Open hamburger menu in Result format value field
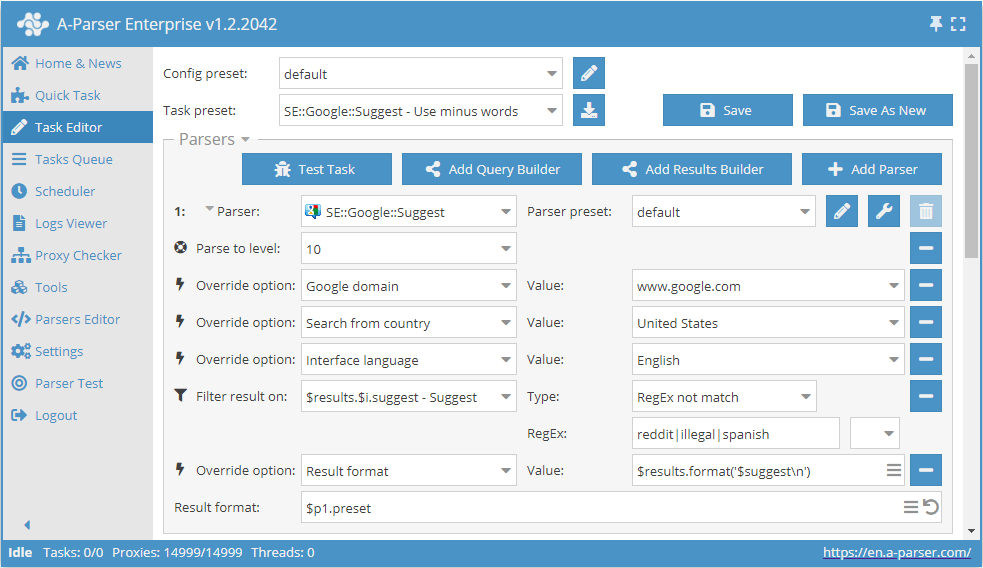The width and height of the screenshot is (983, 568). (894, 470)
